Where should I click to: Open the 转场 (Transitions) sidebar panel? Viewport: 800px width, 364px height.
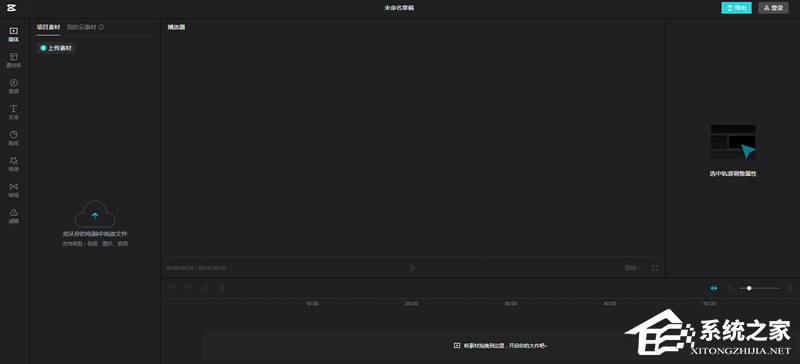14,190
